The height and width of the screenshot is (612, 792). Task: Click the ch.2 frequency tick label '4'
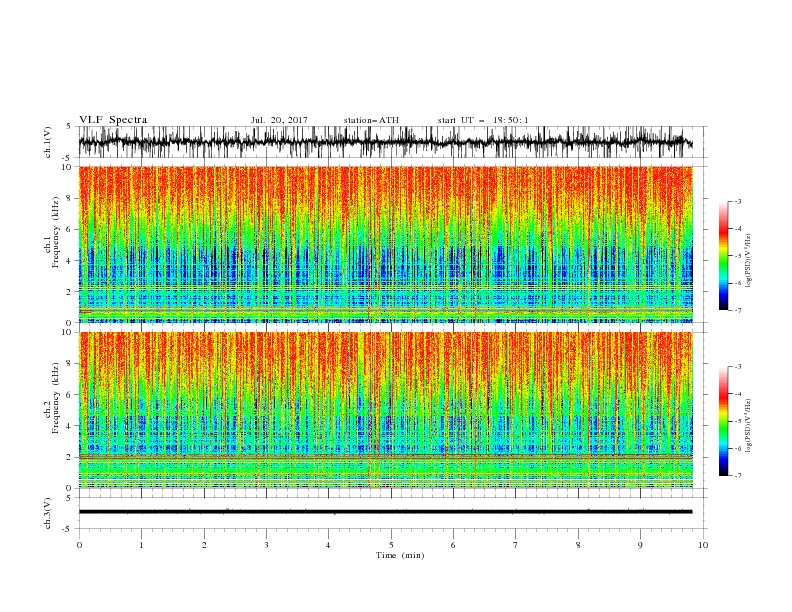[x=70, y=426]
